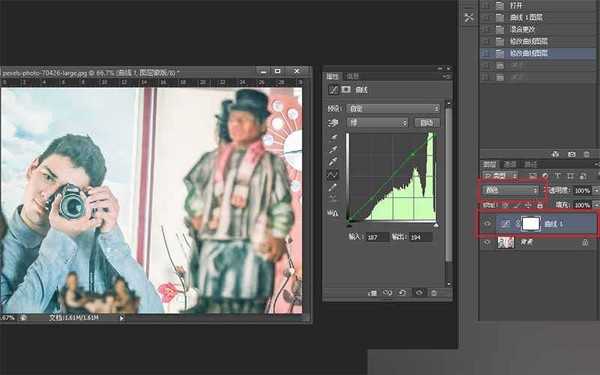Screen dimensions: 600x375
Task: Pick the black point eyedropper in Curves
Action: 333,137
